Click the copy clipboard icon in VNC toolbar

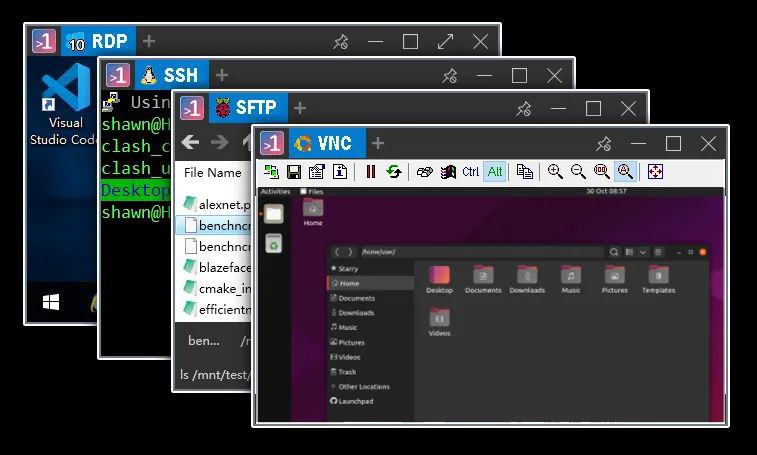524,172
